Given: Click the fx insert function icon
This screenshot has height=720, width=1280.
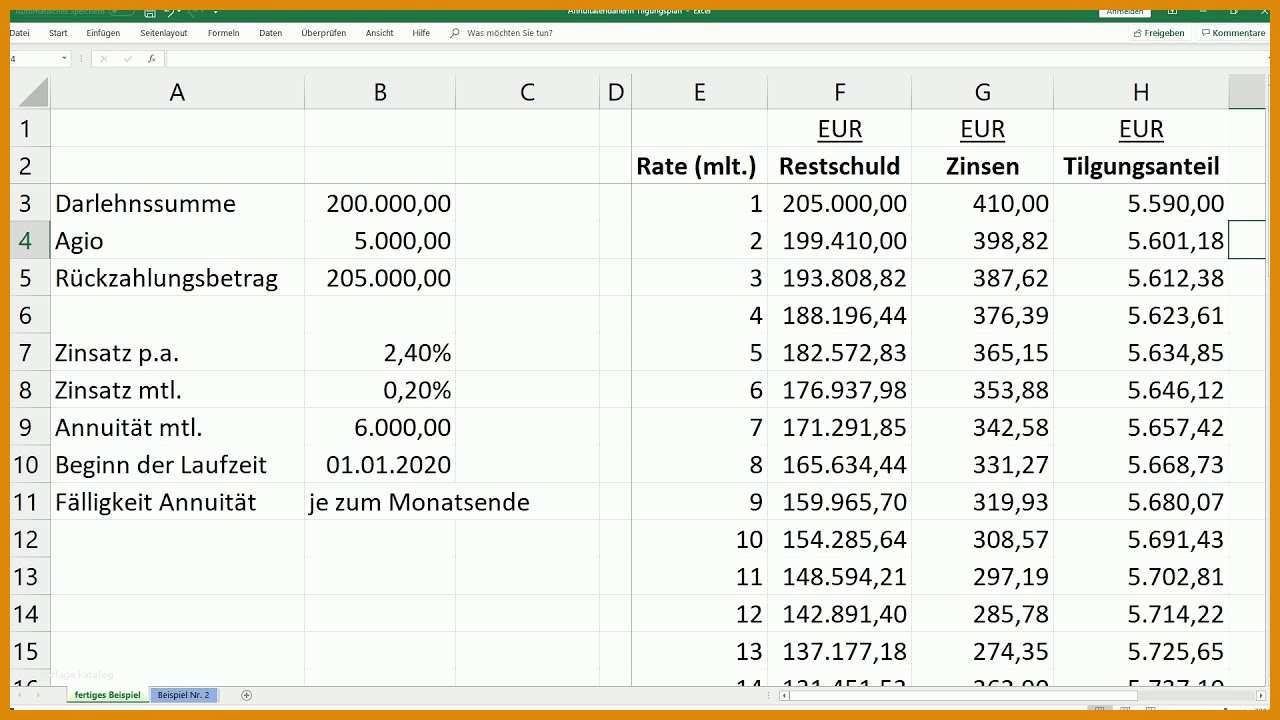Looking at the screenshot, I should tap(151, 59).
